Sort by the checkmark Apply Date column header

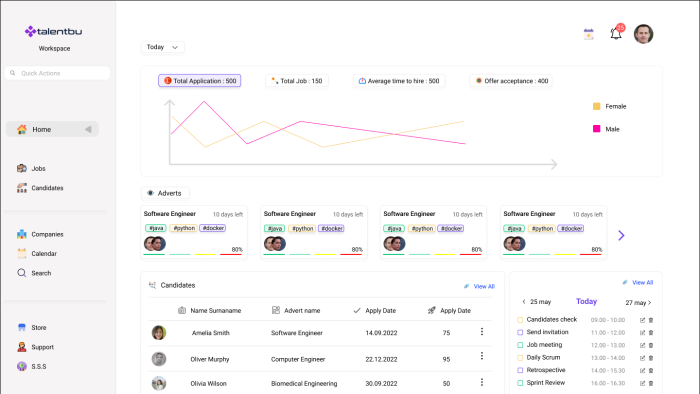375,311
